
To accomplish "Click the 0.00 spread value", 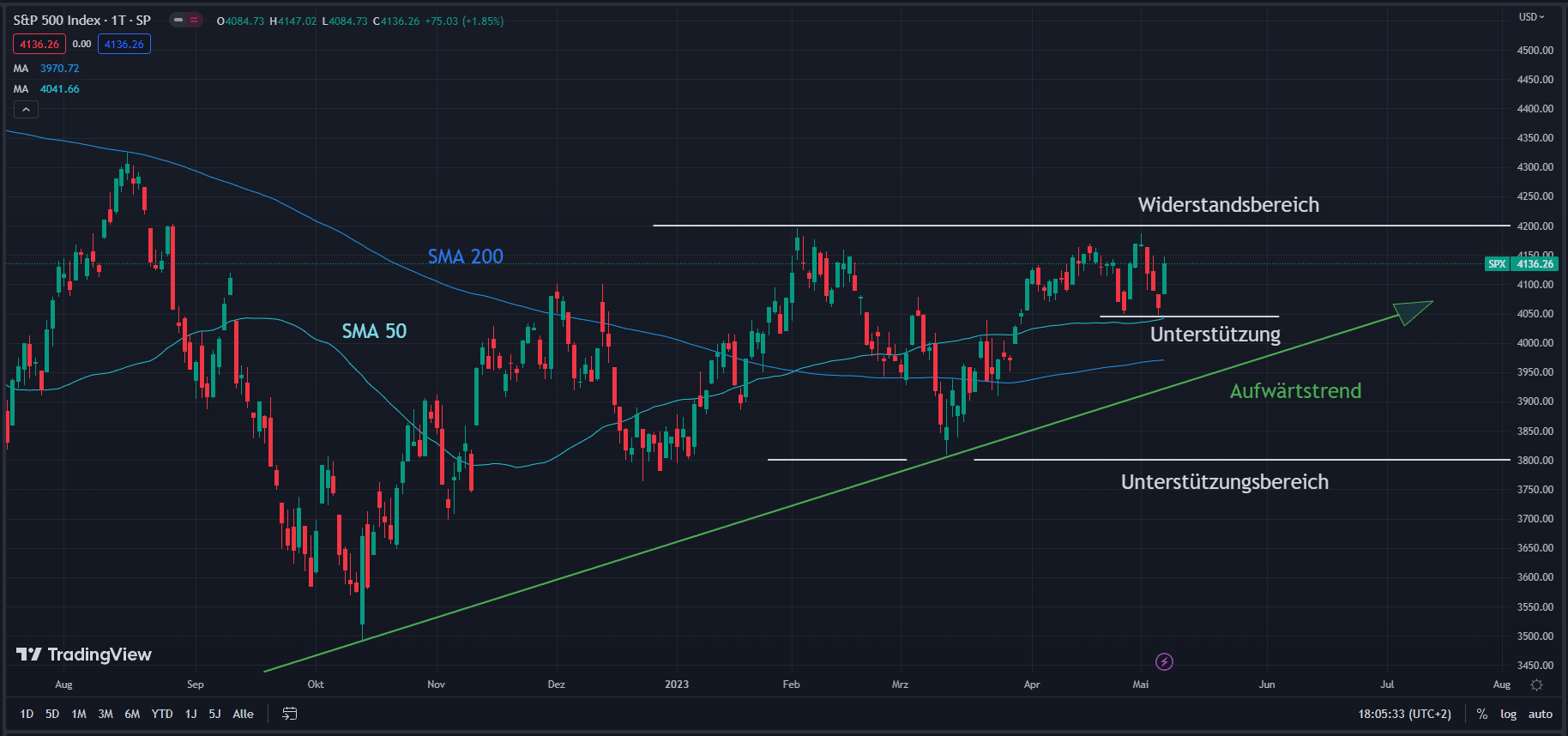I will 81,44.
